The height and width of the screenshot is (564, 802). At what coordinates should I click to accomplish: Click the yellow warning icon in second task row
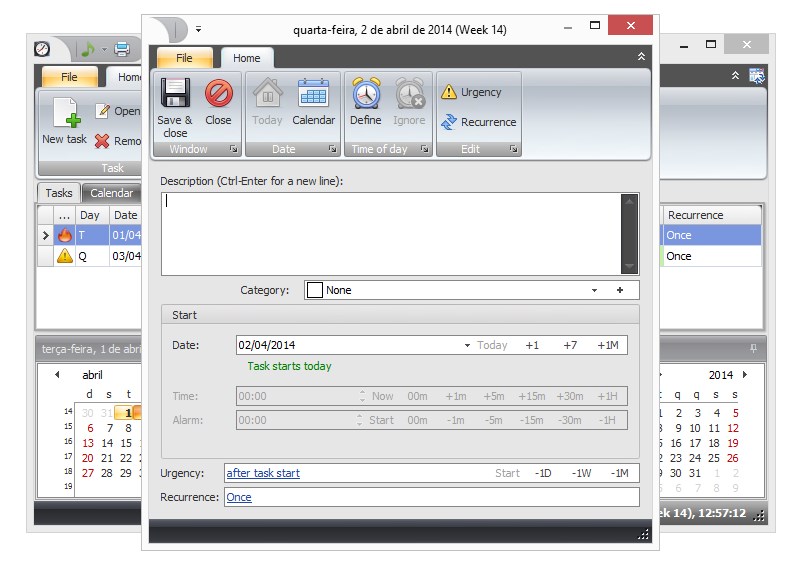[x=64, y=256]
